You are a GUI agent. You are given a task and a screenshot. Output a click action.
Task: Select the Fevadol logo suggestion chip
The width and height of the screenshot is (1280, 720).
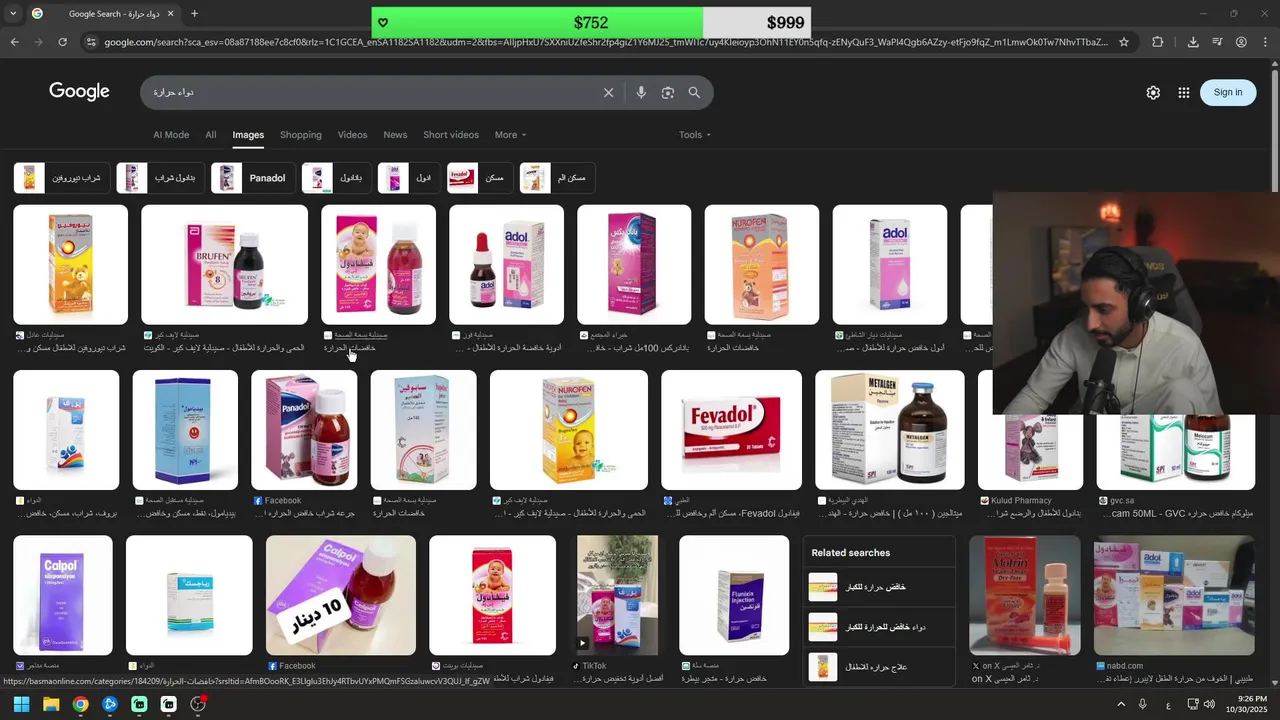pyautogui.click(x=480, y=178)
